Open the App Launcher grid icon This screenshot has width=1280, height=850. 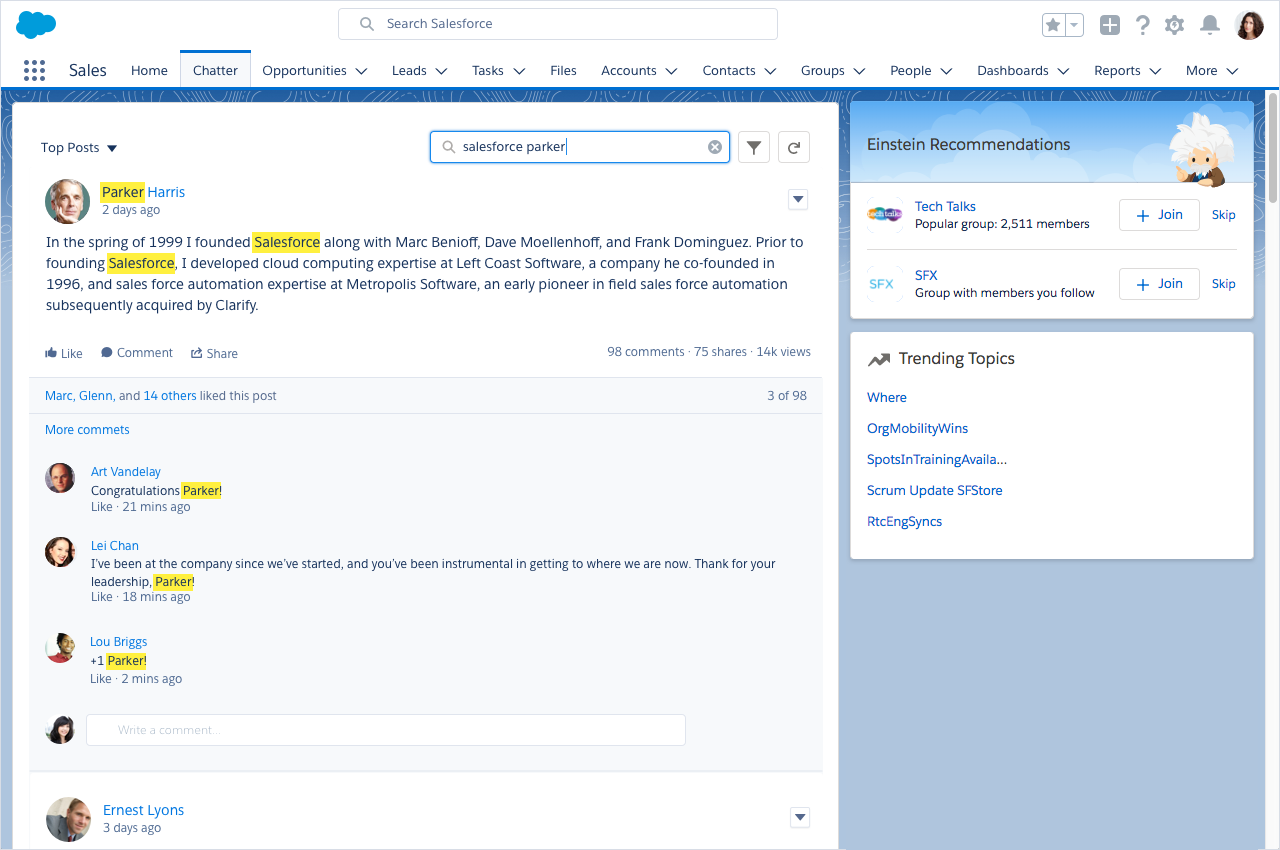pyautogui.click(x=34, y=70)
